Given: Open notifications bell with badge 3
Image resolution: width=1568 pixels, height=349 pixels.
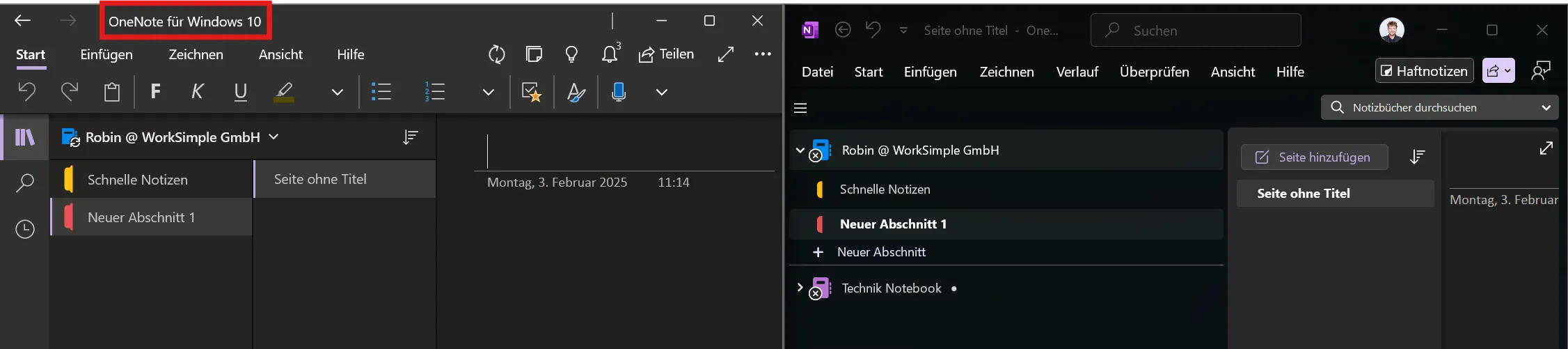Looking at the screenshot, I should 610,53.
